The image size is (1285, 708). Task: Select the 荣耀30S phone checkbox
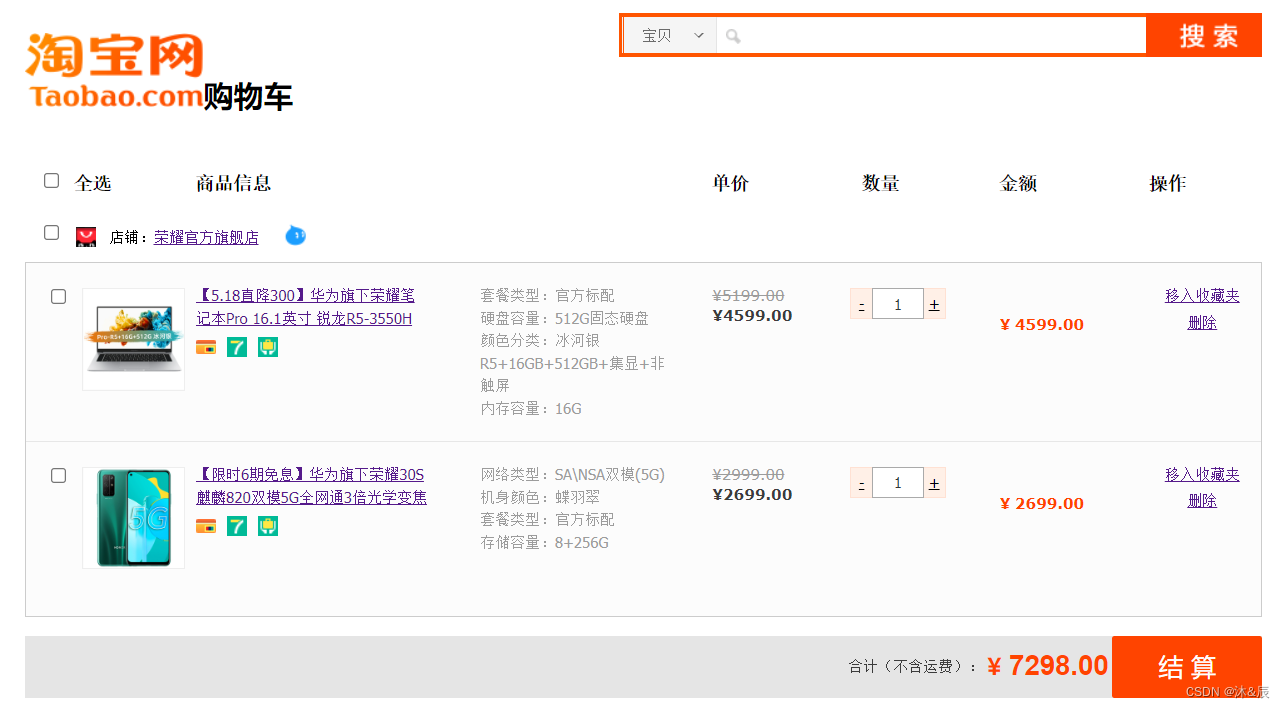click(x=59, y=476)
